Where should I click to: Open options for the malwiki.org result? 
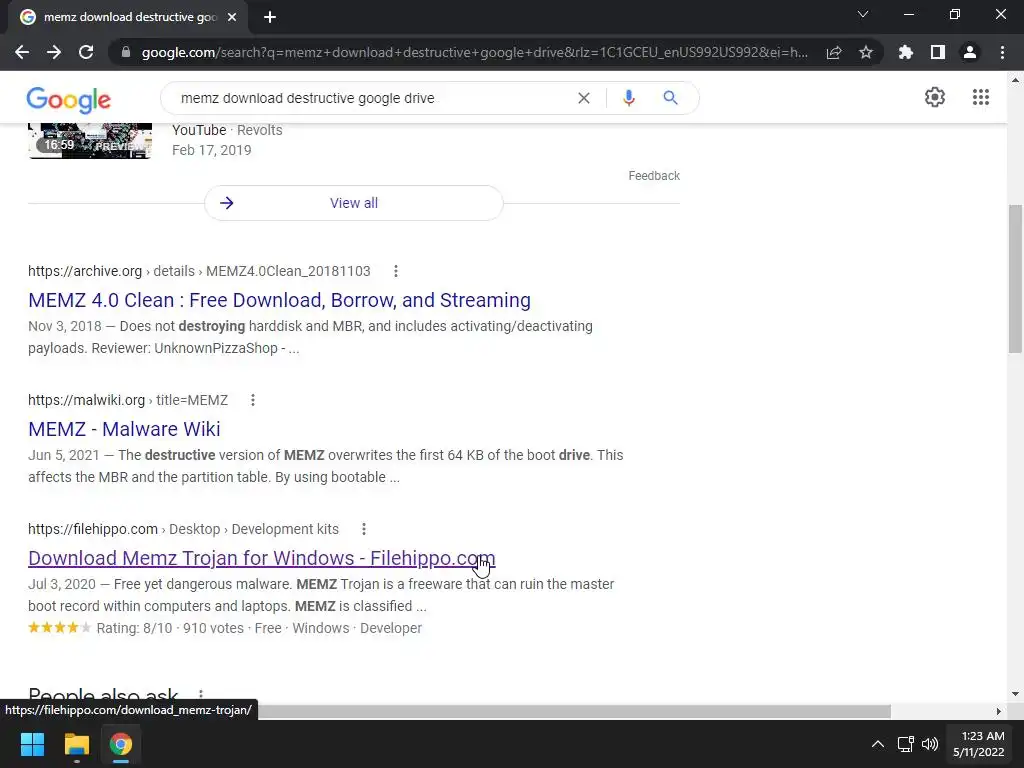253,400
